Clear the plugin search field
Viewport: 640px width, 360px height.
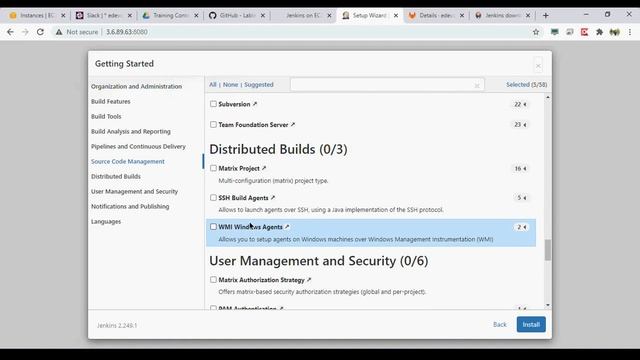[x=477, y=85]
